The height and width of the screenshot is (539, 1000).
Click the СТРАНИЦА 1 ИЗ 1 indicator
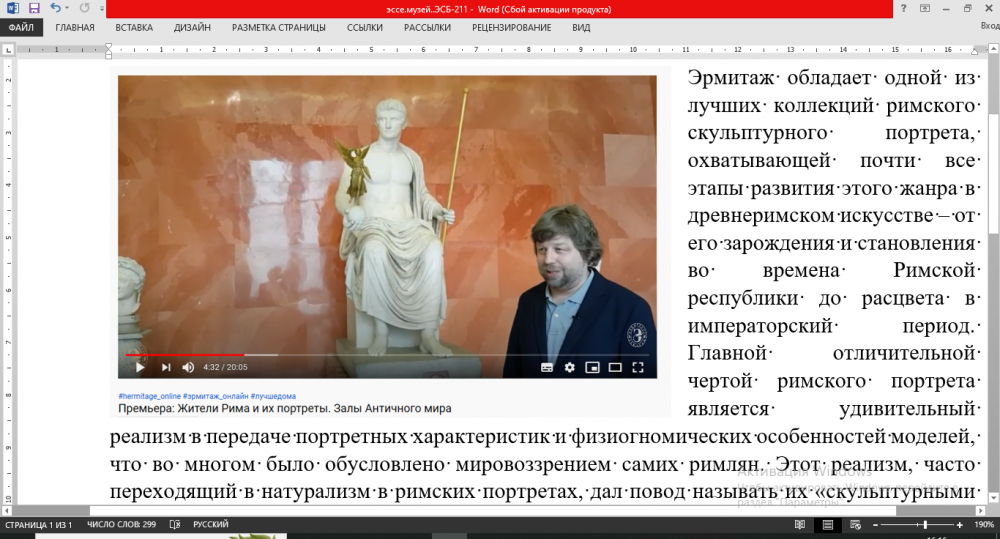[x=38, y=524]
